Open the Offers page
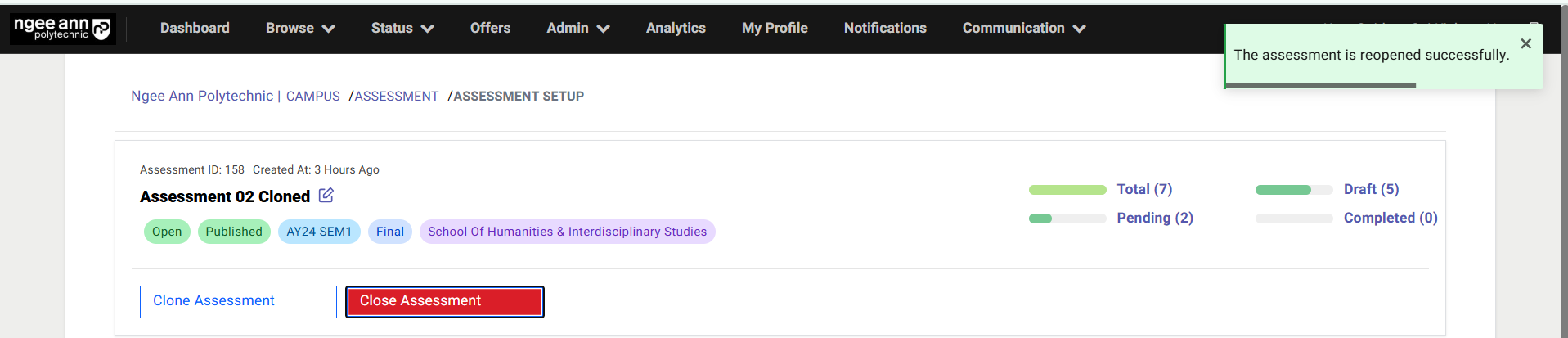This screenshot has width=1568, height=338. 490,29
